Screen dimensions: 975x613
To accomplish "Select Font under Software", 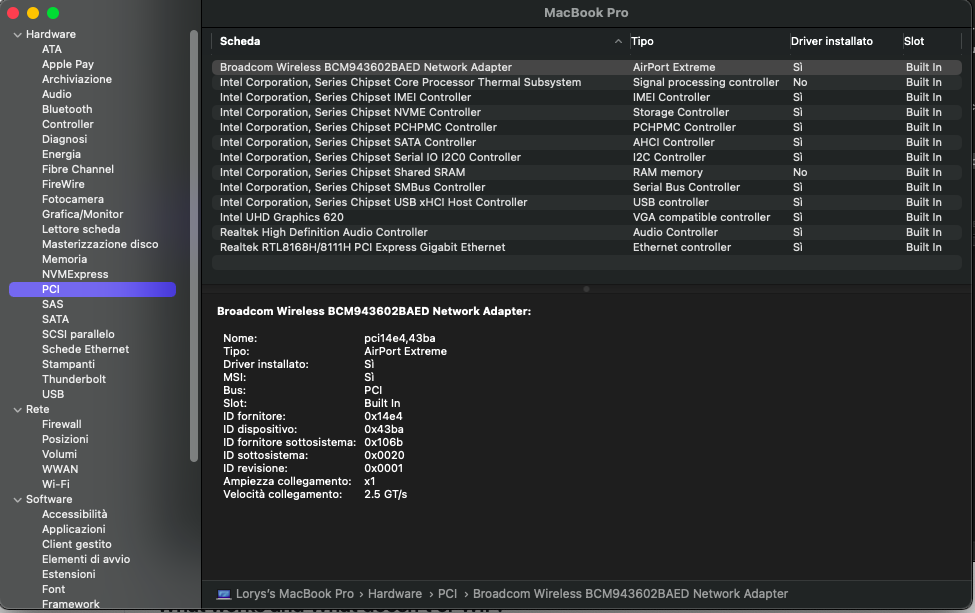I will click(53, 589).
